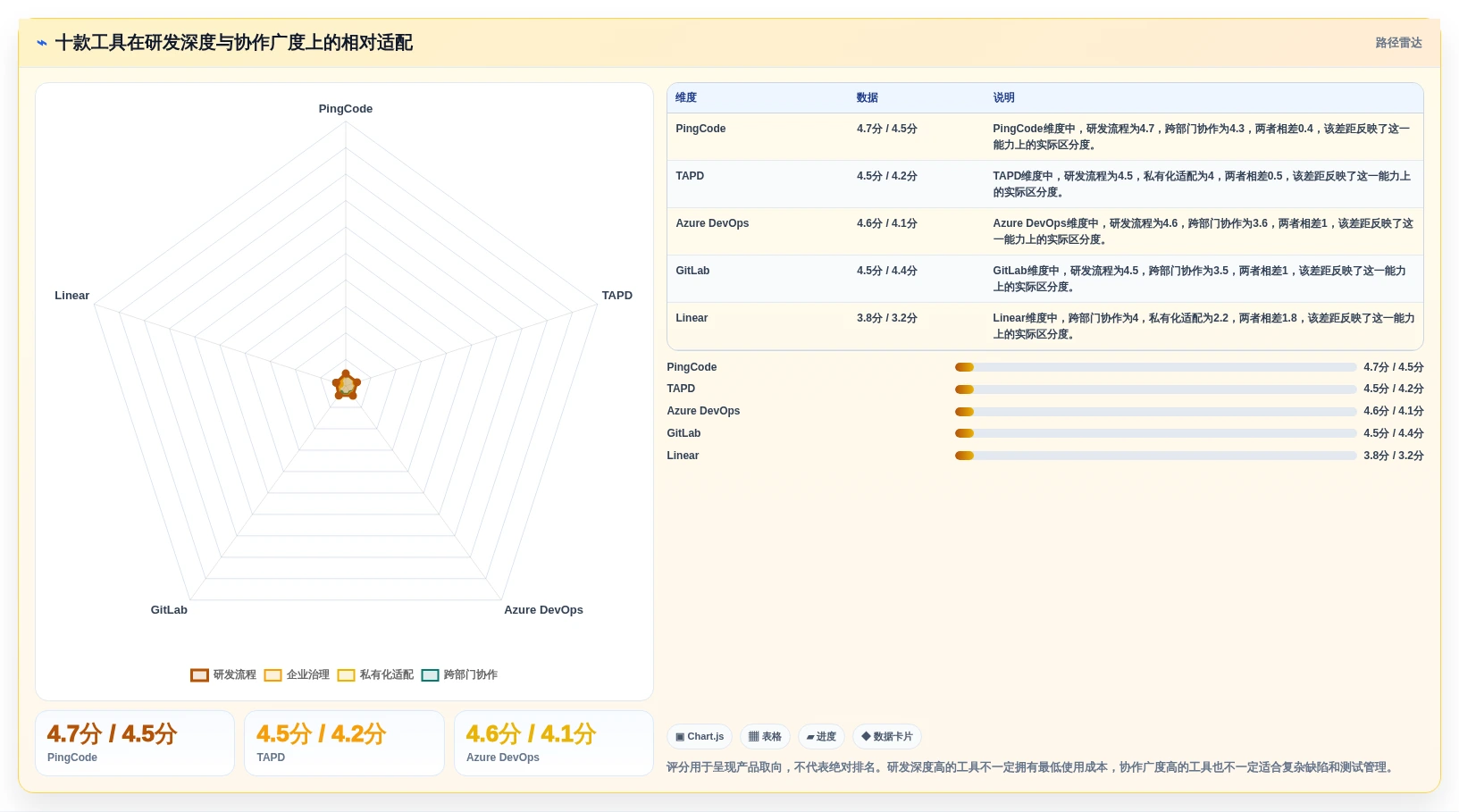This screenshot has height=812, width=1459.
Task: Click radar data points at chart center
Action: [x=346, y=385]
